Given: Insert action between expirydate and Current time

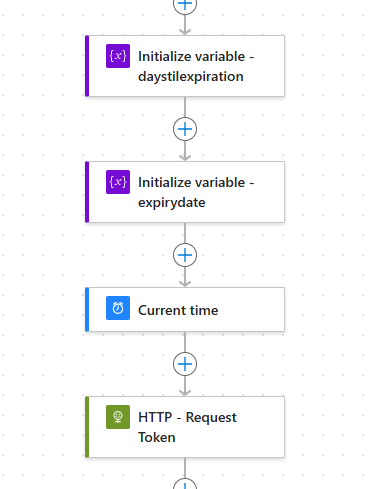Looking at the screenshot, I should (x=185, y=255).
